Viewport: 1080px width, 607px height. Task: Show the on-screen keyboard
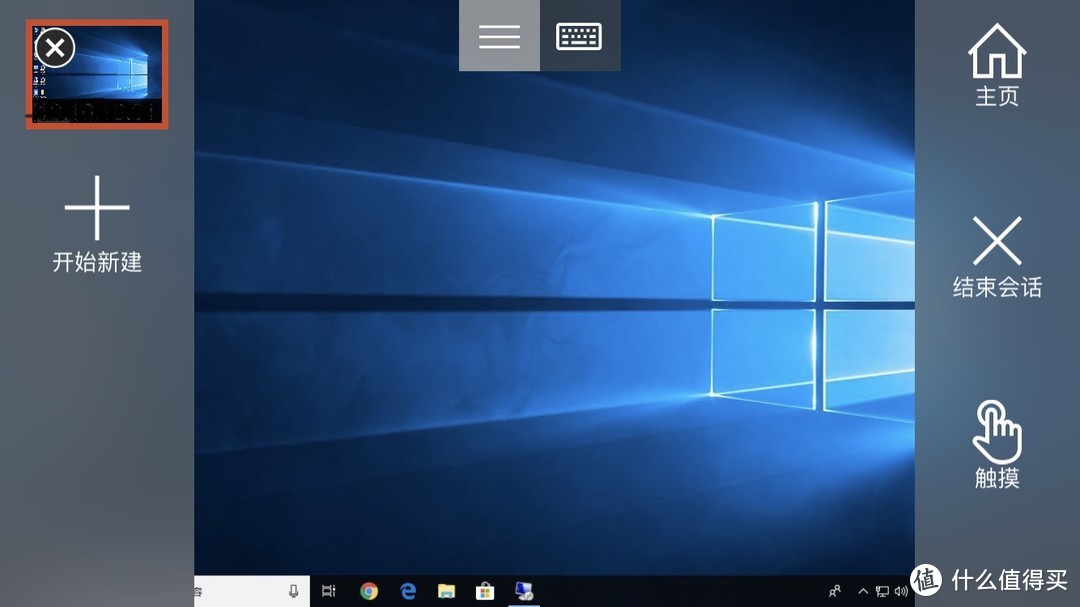(579, 36)
